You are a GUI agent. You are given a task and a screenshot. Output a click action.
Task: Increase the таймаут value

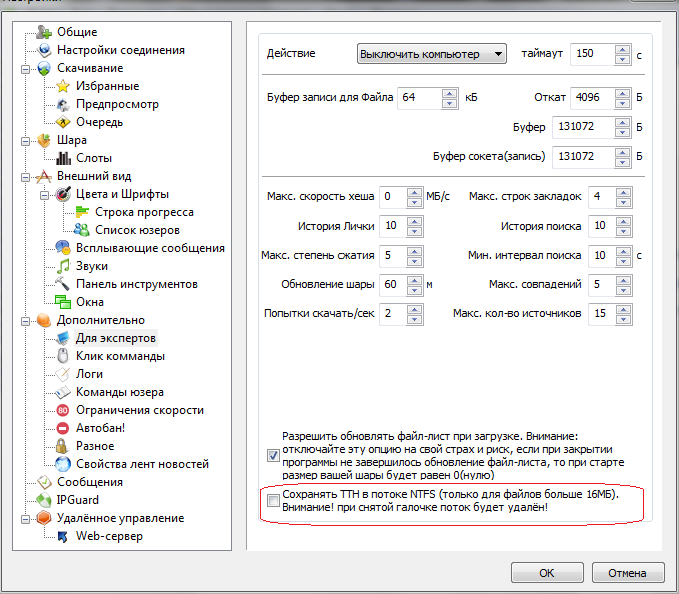click(x=623, y=49)
